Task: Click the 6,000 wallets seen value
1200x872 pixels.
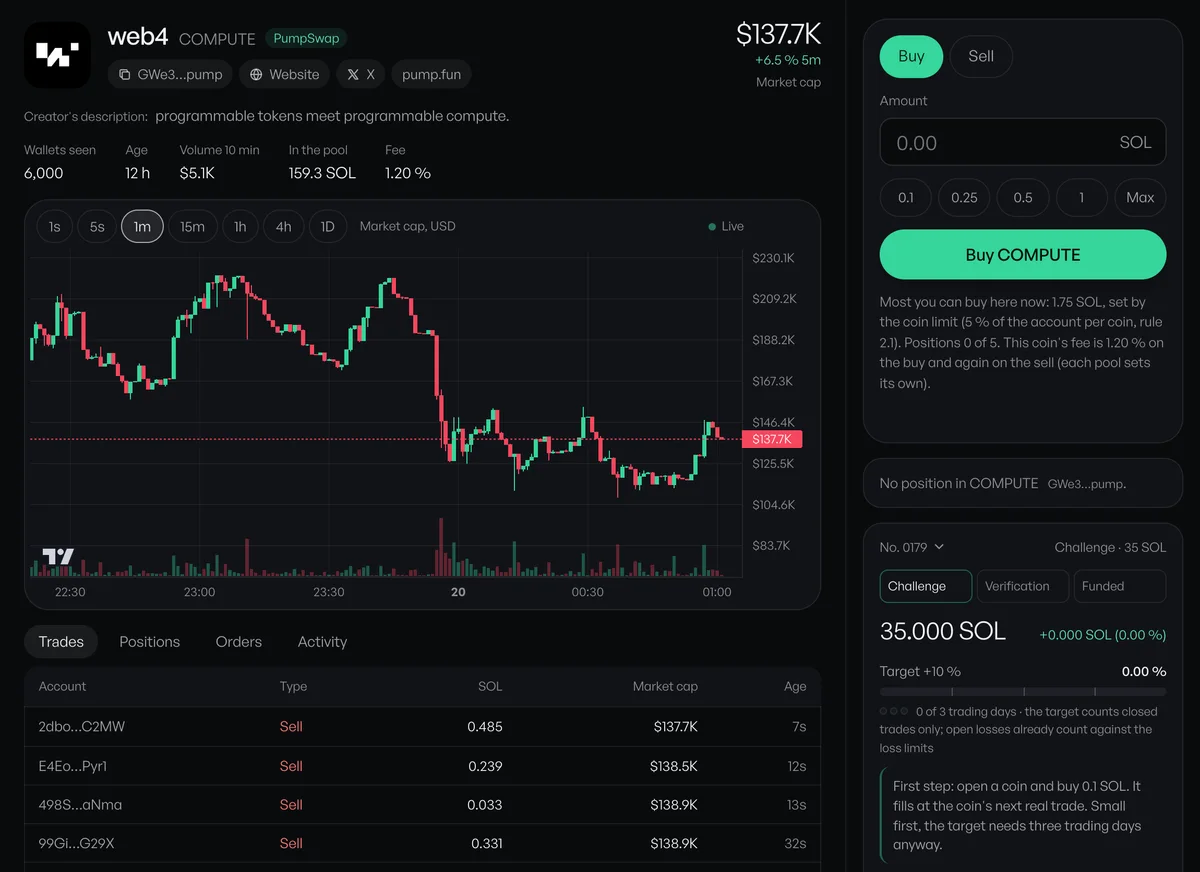Action: click(44, 173)
